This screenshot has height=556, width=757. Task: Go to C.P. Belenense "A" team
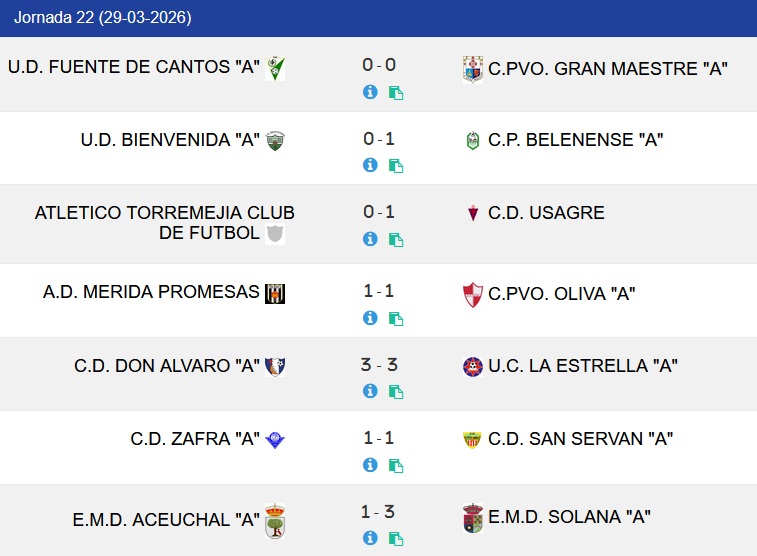pos(576,140)
